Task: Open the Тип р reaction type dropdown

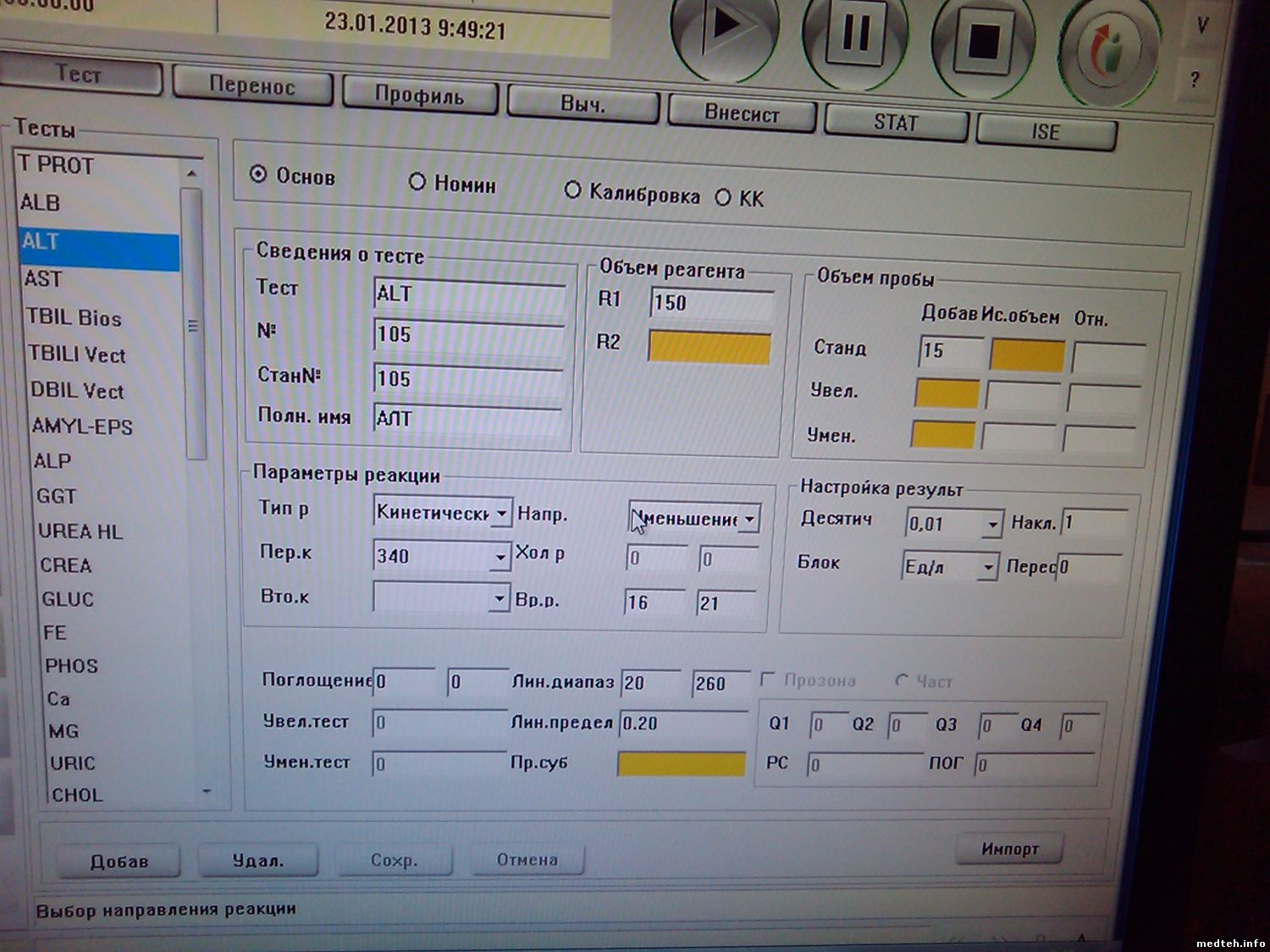Action: click(501, 513)
